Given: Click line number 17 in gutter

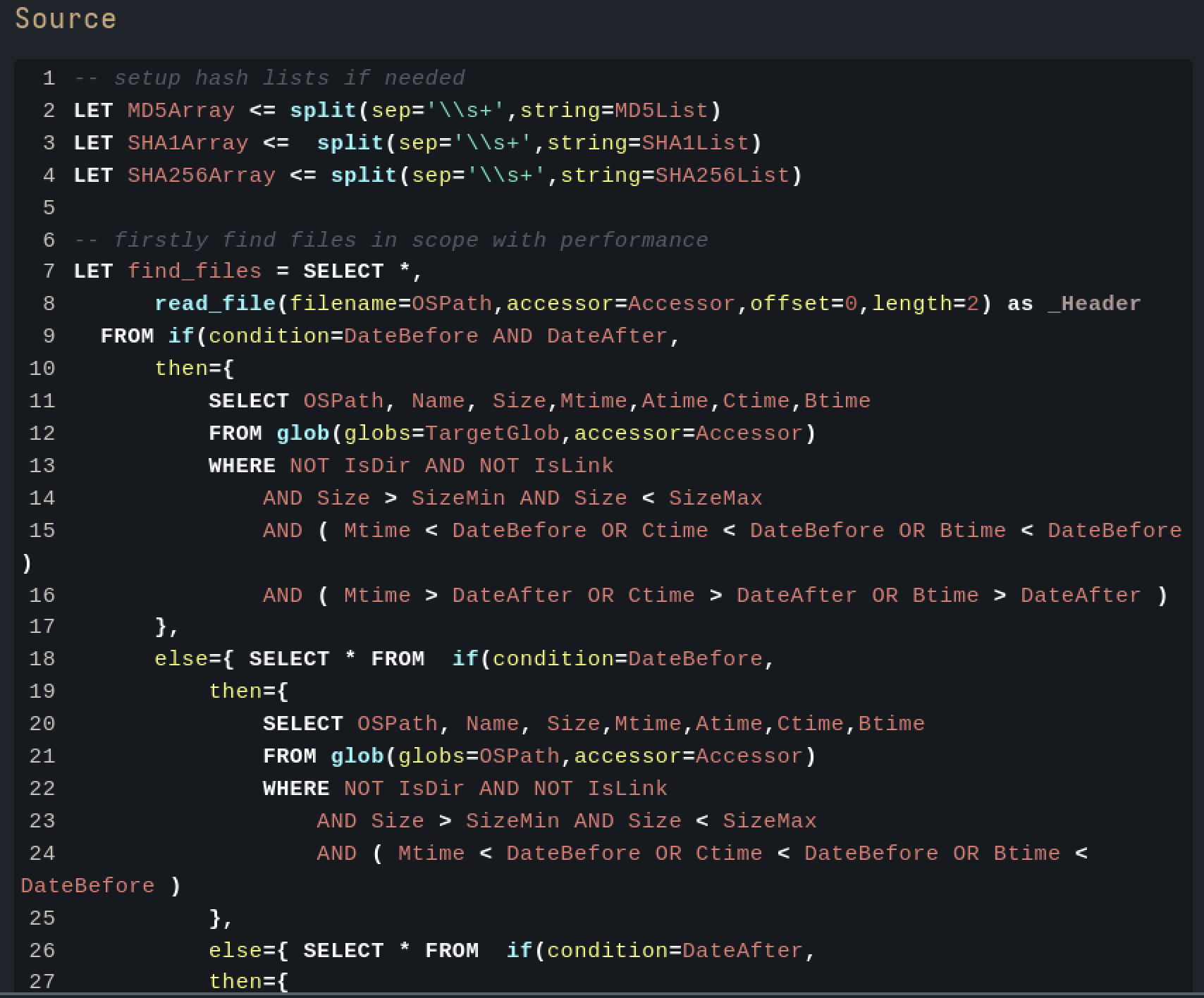Looking at the screenshot, I should 42,627.
